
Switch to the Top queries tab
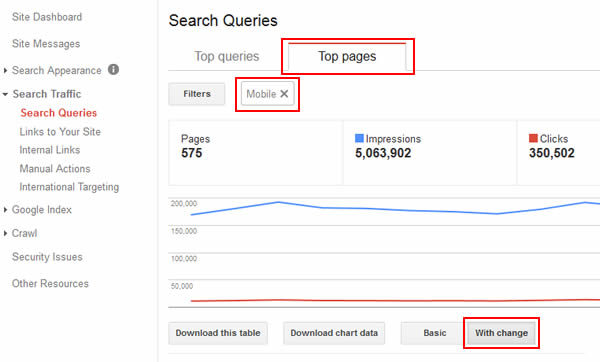tap(227, 57)
